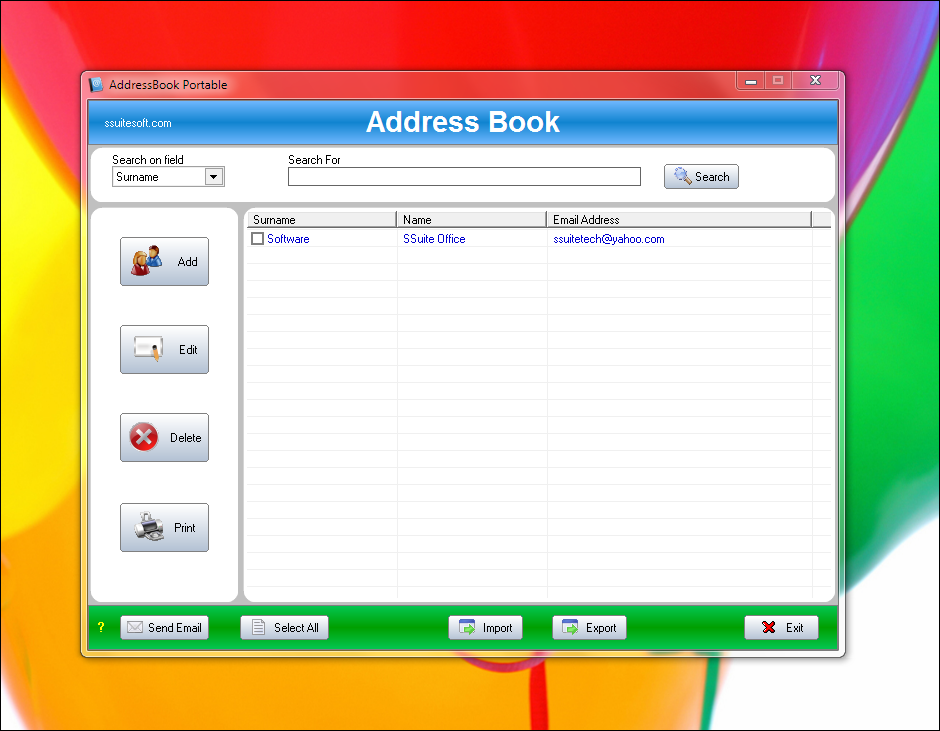Tick the checkbox beside Software entry
The width and height of the screenshot is (940, 731).
point(258,239)
